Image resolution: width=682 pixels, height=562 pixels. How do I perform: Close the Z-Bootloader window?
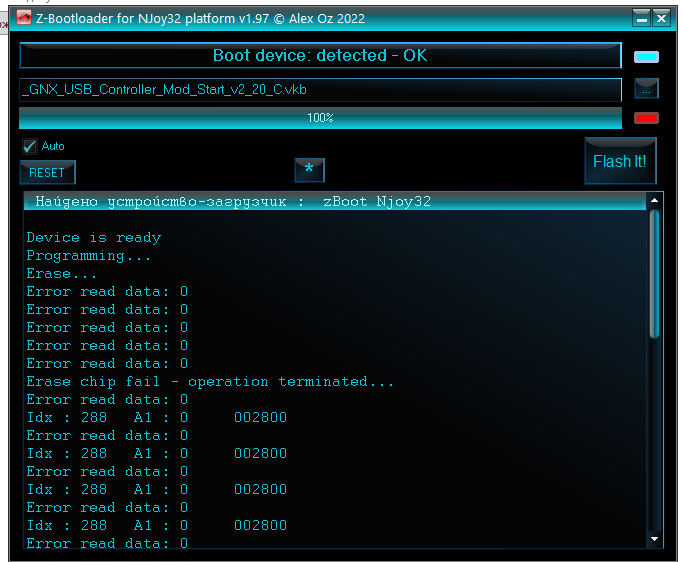662,18
